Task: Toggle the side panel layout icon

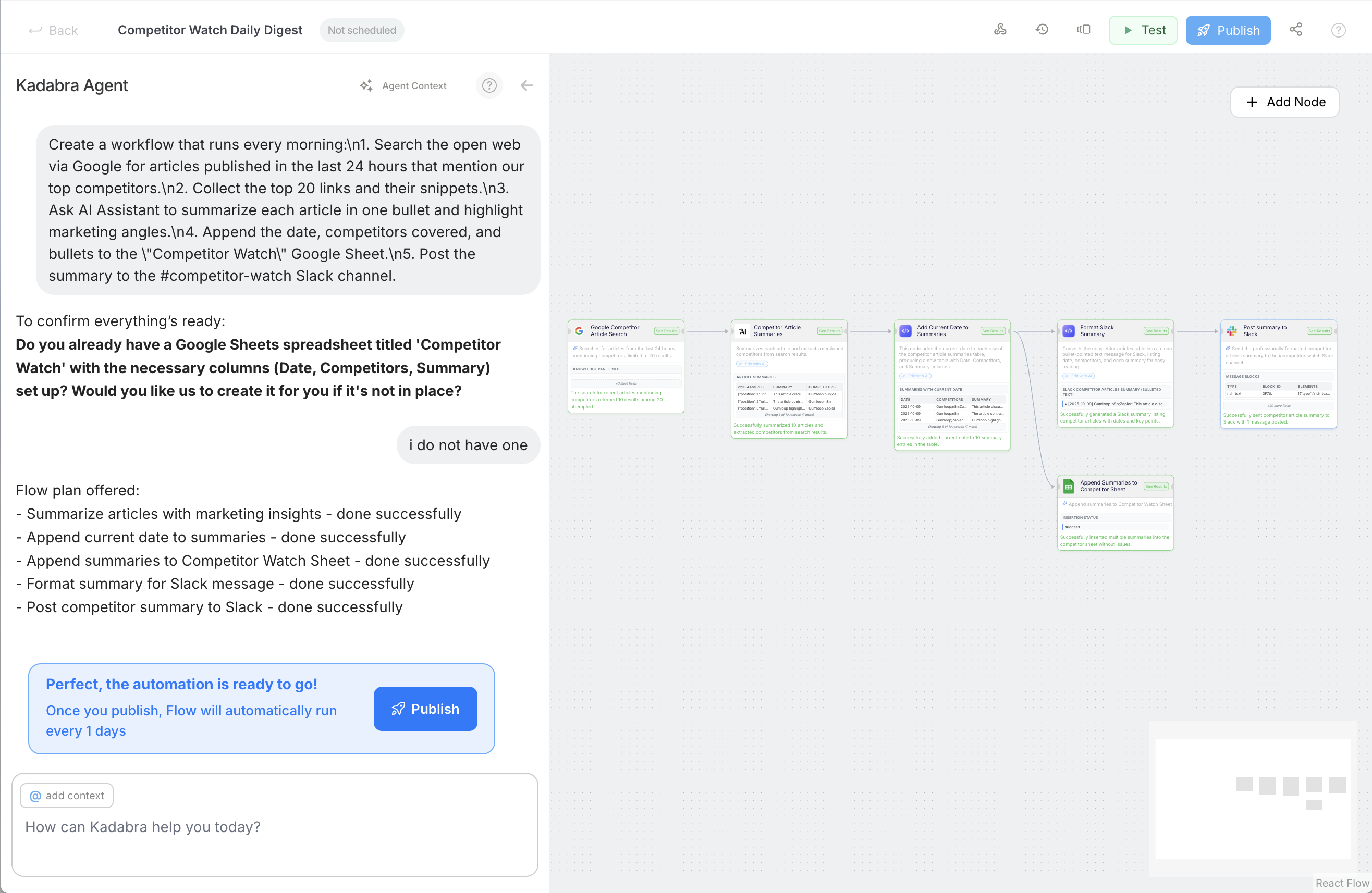Action: (x=1083, y=29)
